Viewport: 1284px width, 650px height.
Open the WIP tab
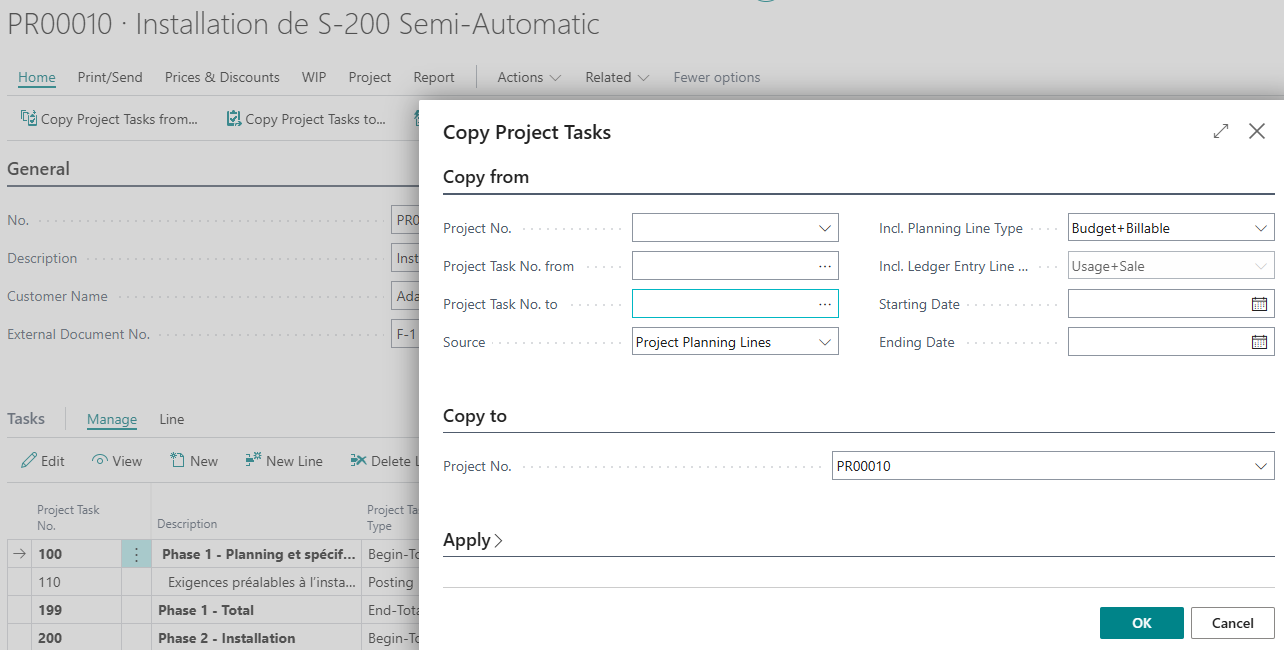pos(314,77)
